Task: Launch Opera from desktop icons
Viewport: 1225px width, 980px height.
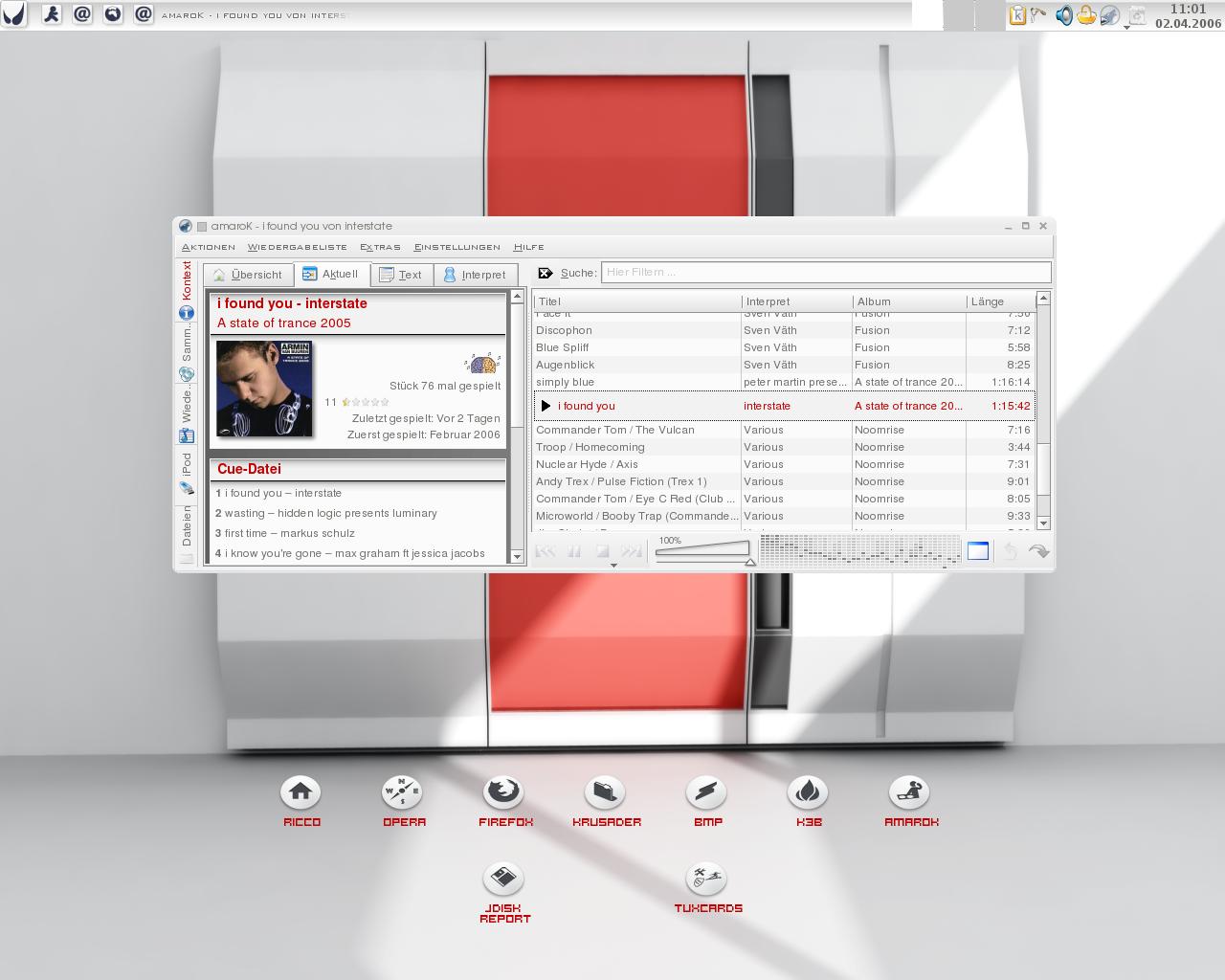Action: [402, 792]
